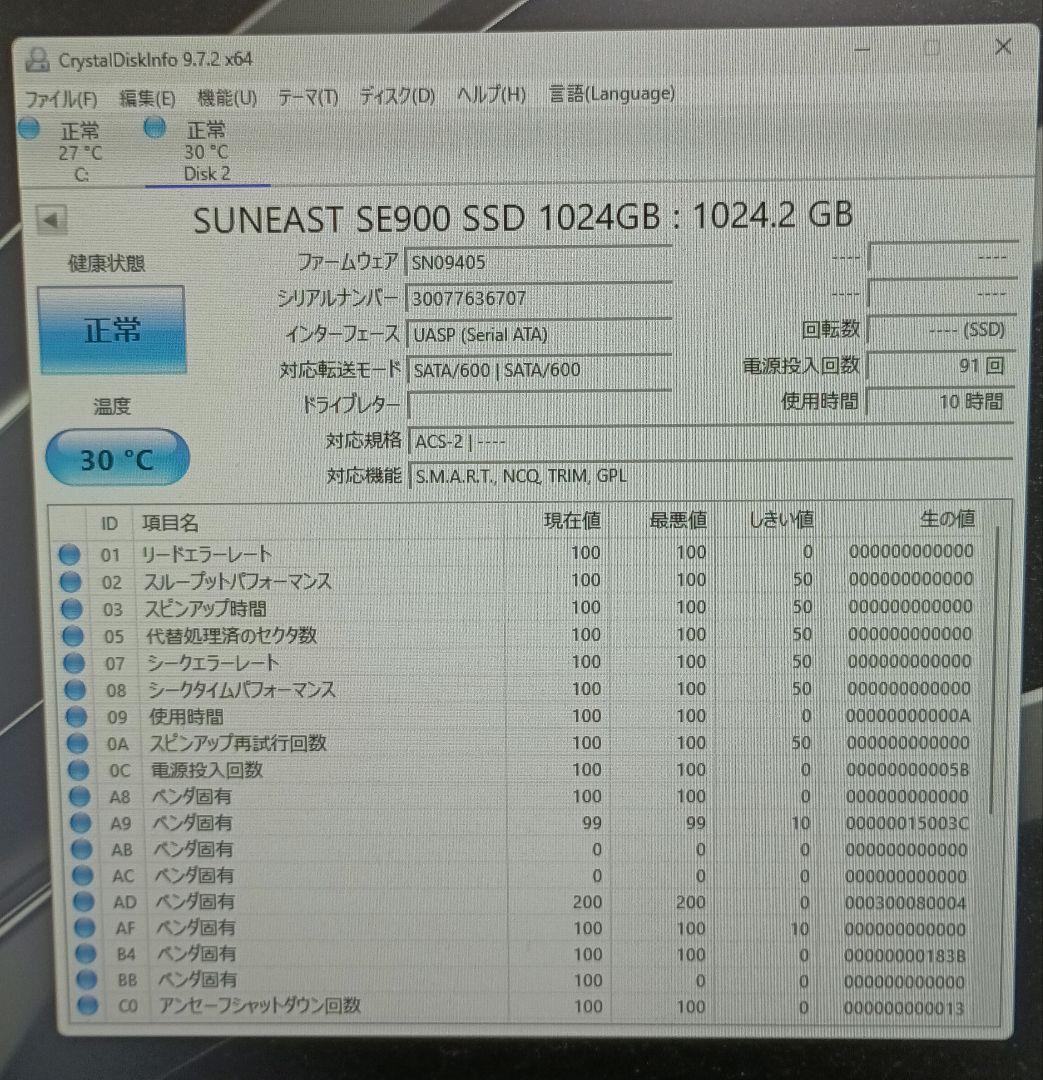Click the usage hours field 10 時間
The image size is (1043, 1080).
pos(940,401)
